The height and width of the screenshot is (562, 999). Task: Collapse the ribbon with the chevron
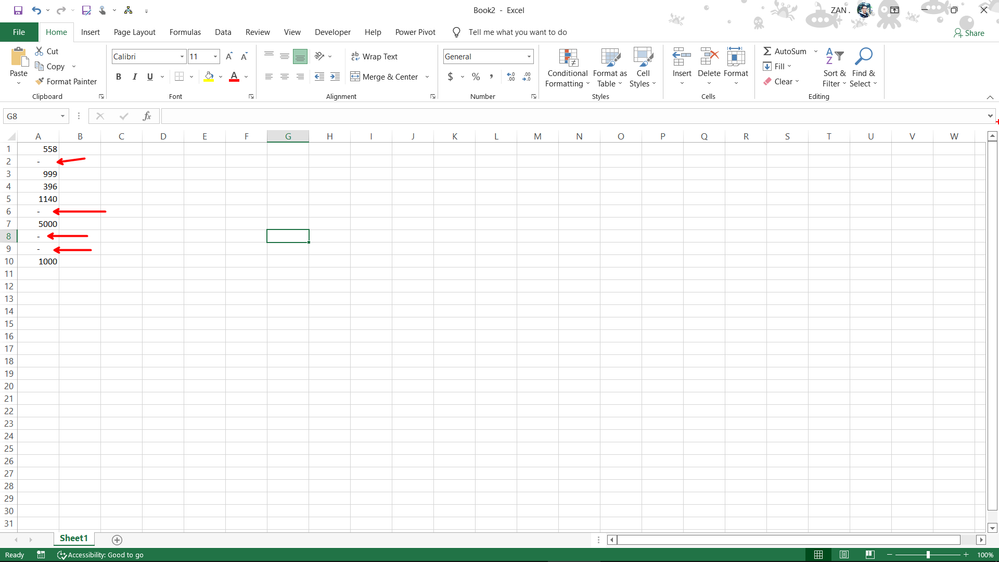[989, 97]
